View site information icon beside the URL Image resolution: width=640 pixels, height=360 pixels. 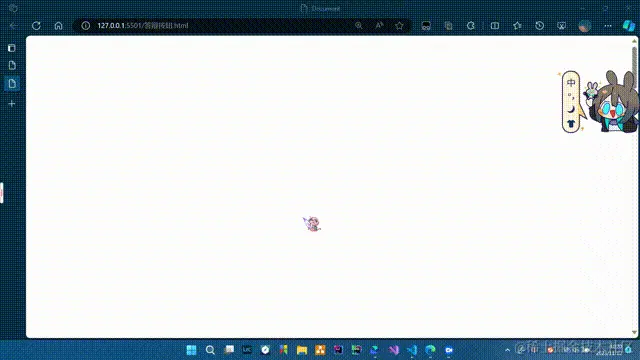pos(85,26)
